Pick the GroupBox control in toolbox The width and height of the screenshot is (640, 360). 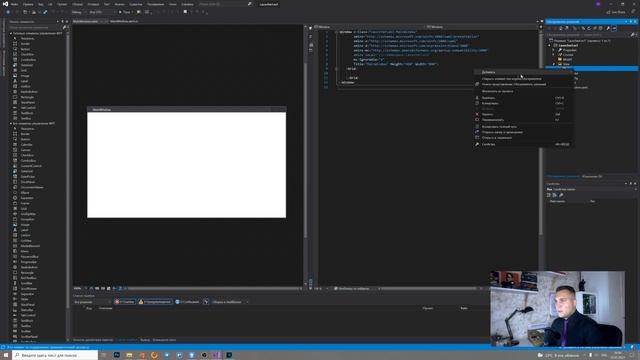coord(27,219)
